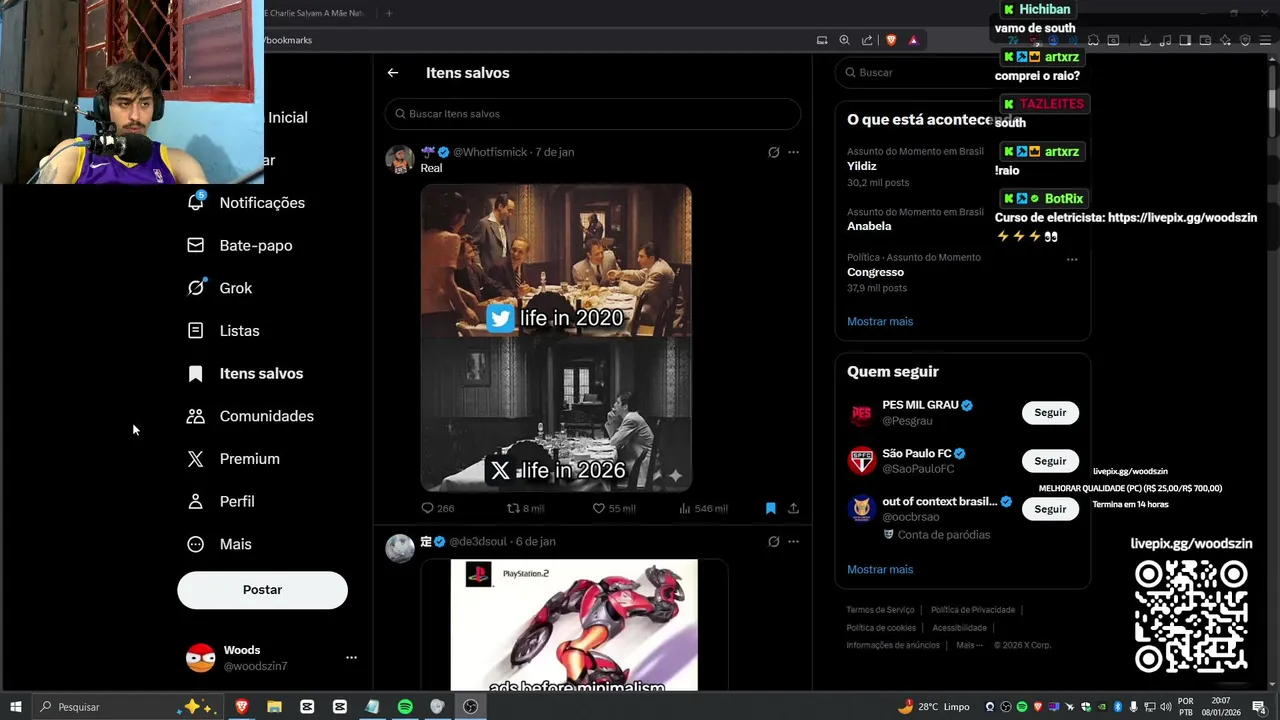Open Política de cookies footer link
Viewport: 1280px width, 720px height.
click(x=881, y=628)
